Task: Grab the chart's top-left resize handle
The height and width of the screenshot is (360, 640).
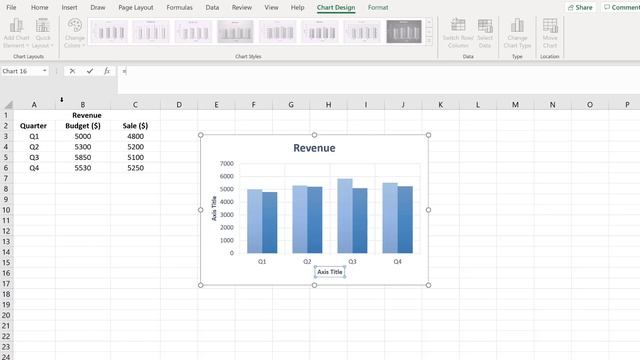Action: click(200, 135)
